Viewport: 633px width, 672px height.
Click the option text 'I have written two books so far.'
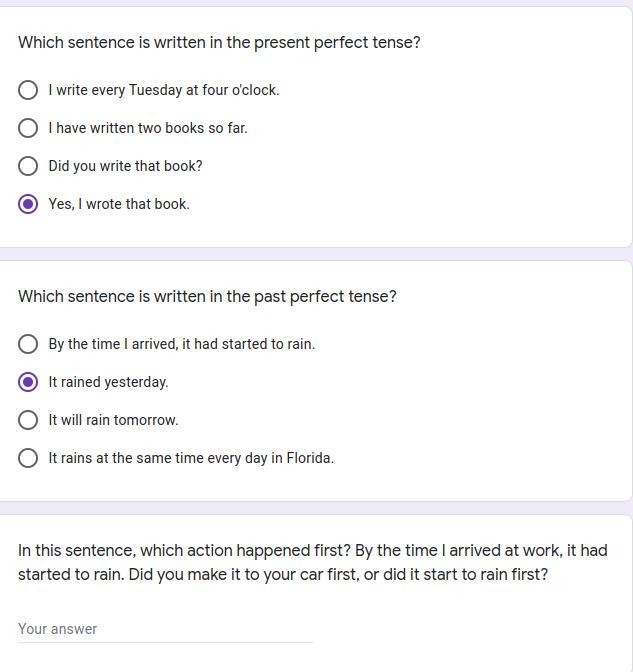[148, 128]
